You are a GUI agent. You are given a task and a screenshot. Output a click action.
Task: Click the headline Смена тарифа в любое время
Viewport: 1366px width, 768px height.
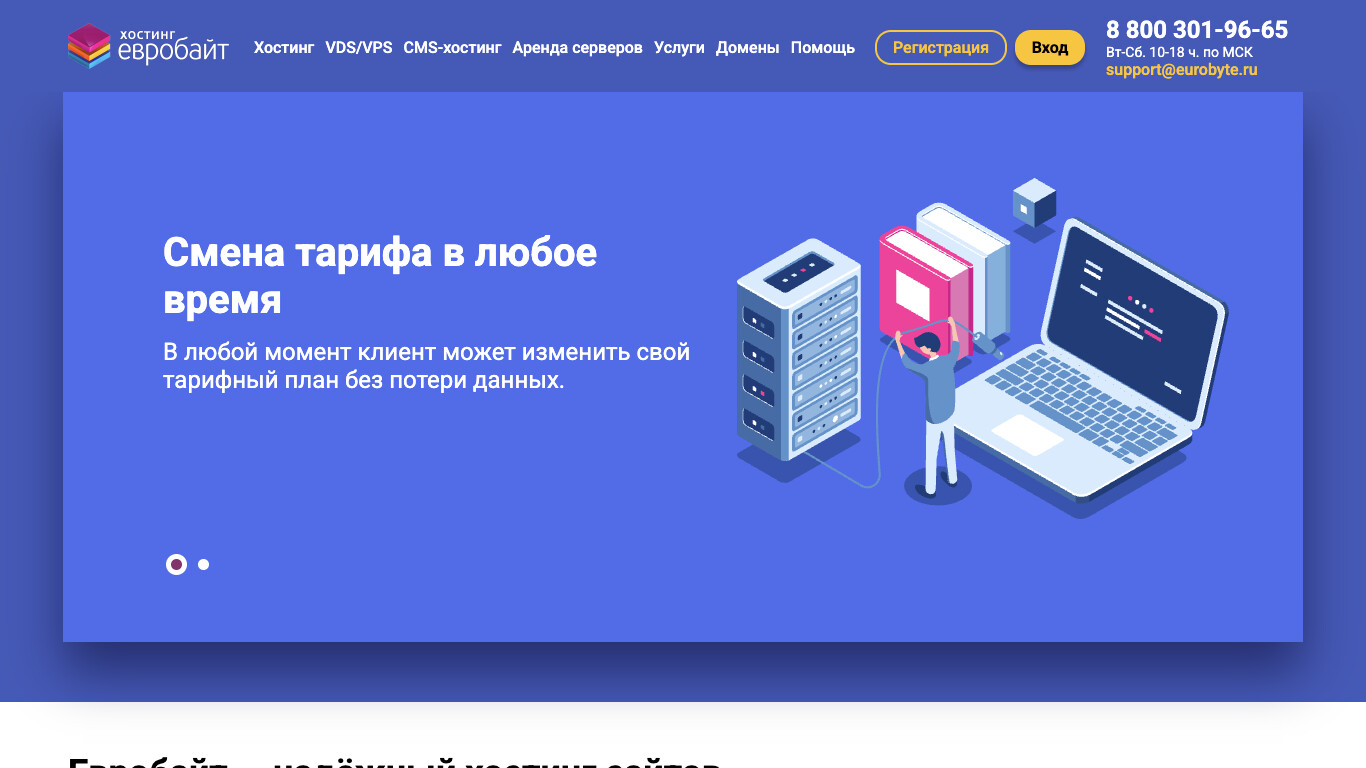pos(380,277)
